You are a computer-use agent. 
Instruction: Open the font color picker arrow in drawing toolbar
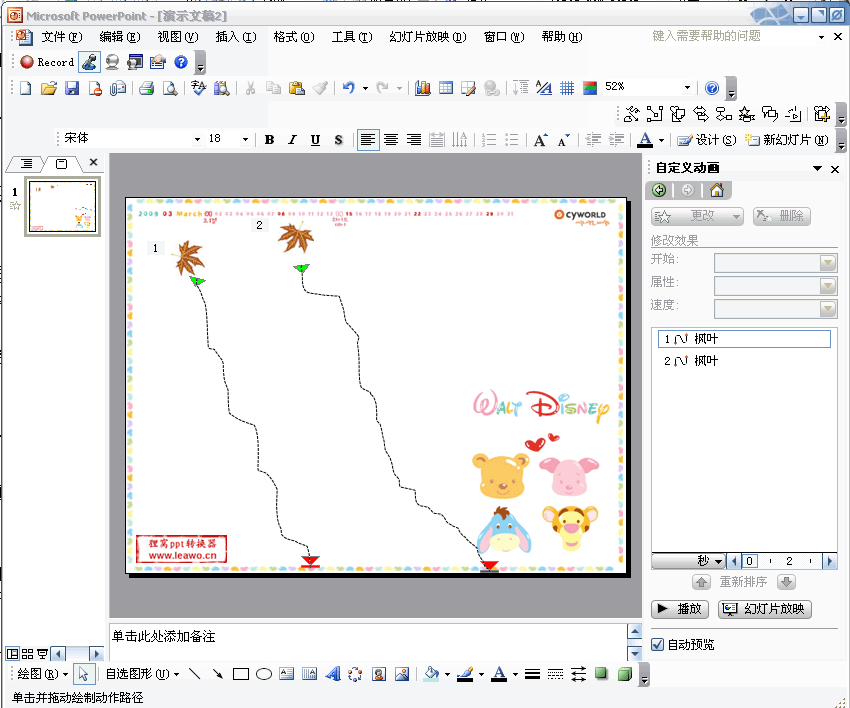(515, 674)
